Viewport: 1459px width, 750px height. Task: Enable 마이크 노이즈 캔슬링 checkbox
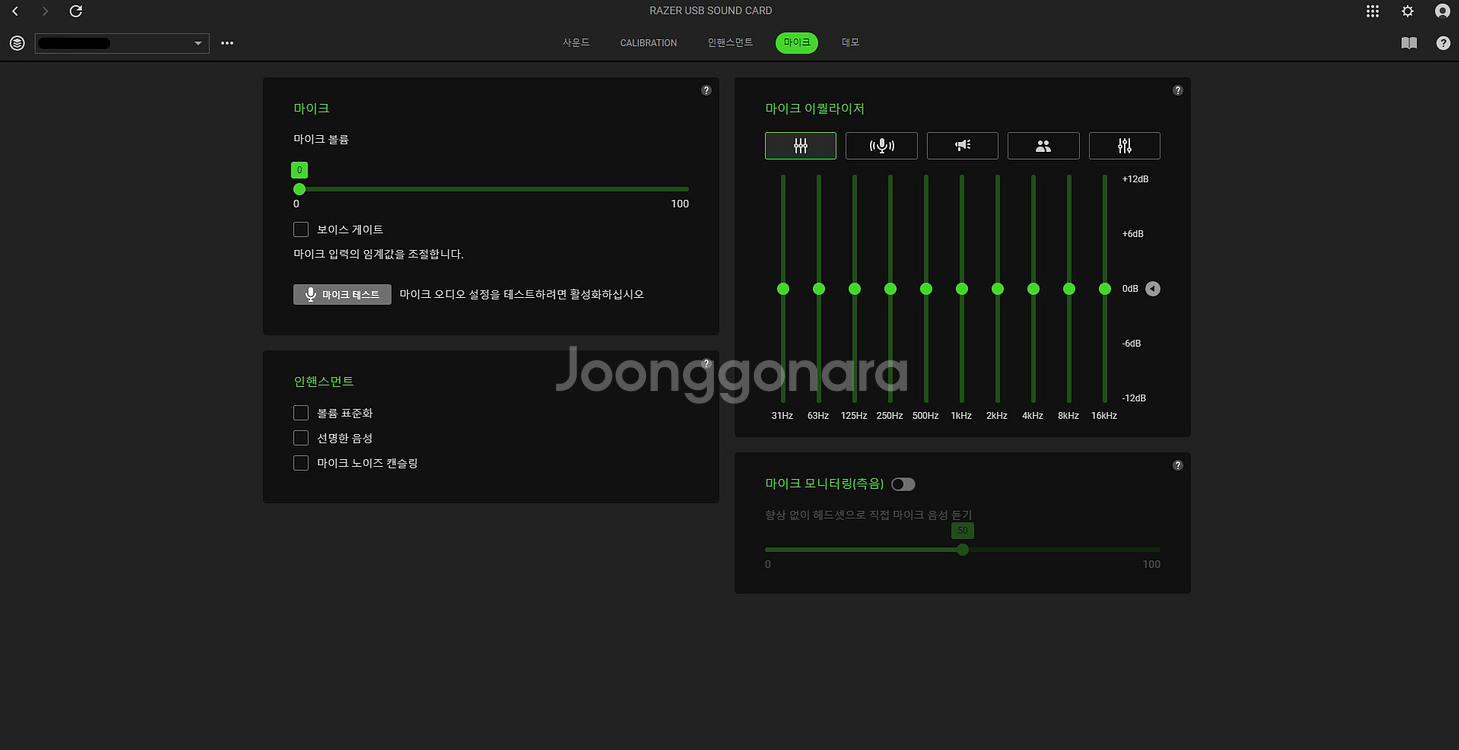tap(301, 463)
